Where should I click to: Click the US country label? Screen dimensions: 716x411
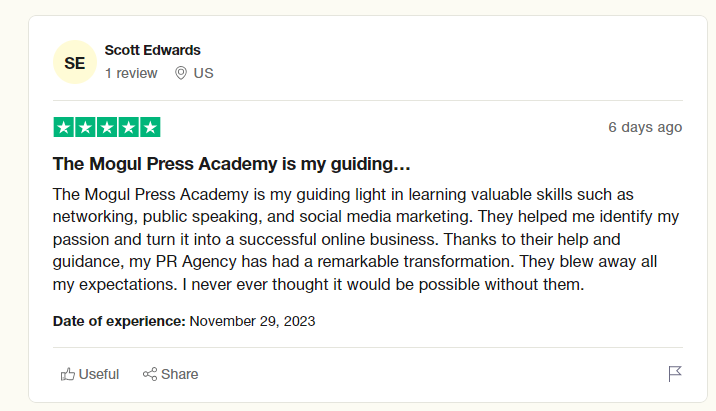point(203,73)
